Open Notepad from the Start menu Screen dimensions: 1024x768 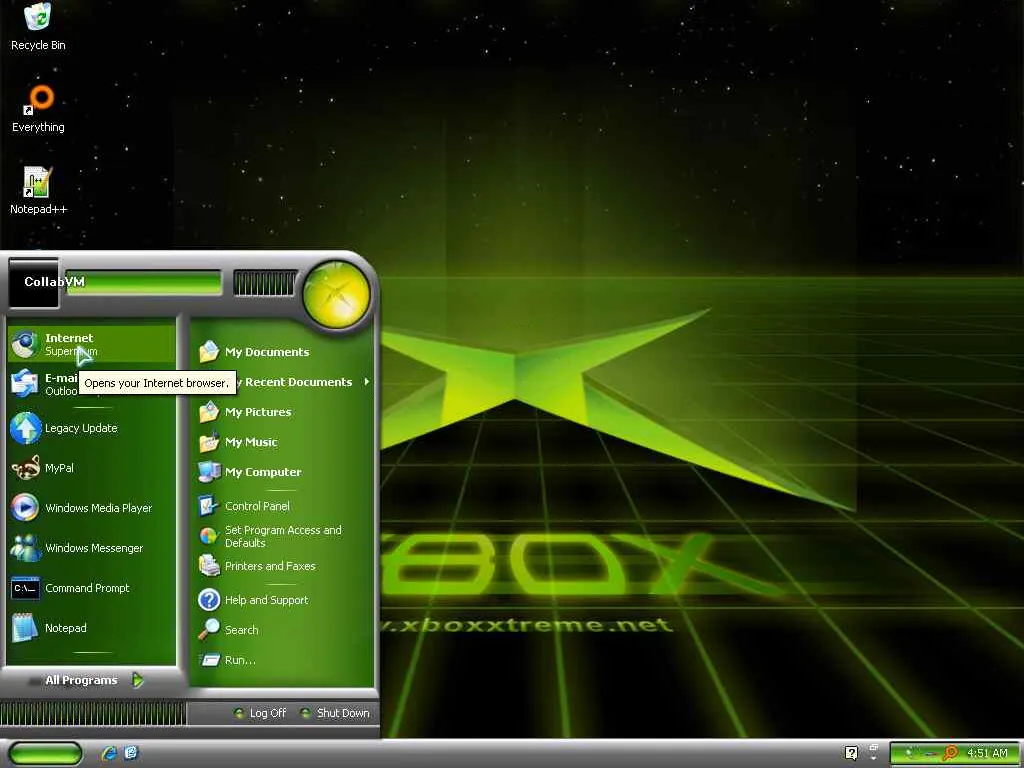pos(91,628)
